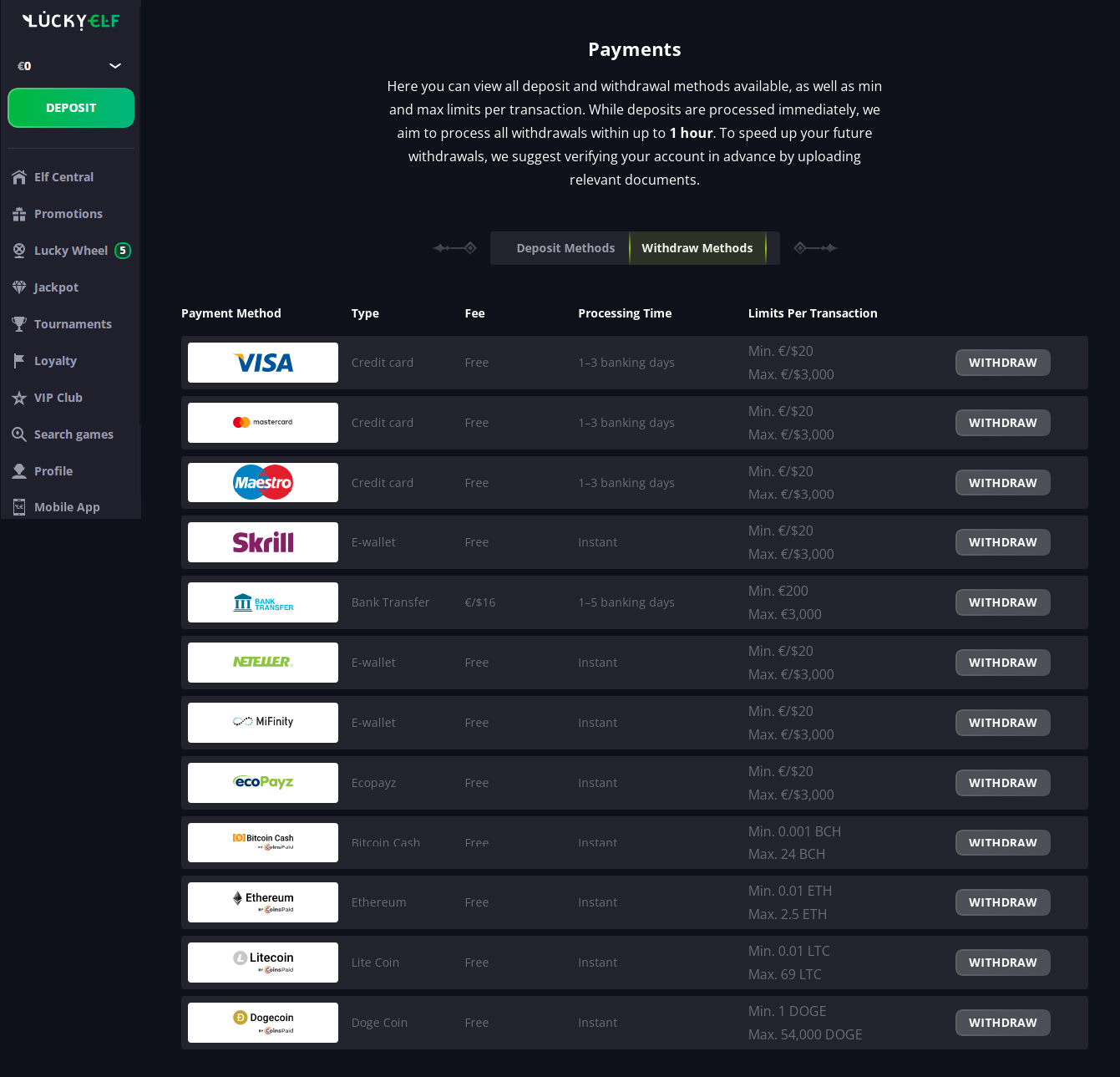Open the Lucky Wheel icon
Viewport: 1120px width, 1077px height.
click(x=19, y=251)
